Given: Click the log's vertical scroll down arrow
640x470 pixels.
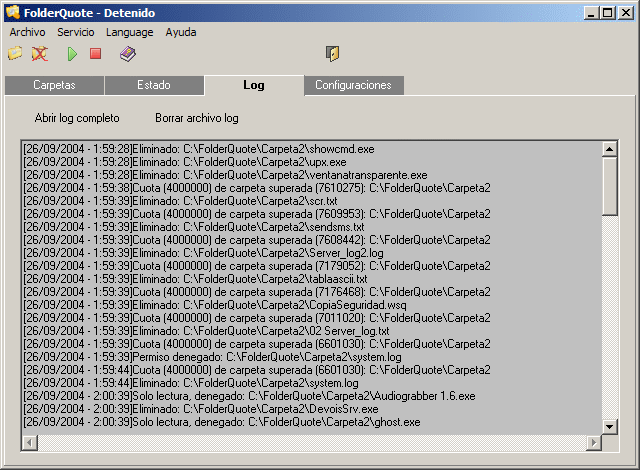Looking at the screenshot, I should tap(609, 427).
